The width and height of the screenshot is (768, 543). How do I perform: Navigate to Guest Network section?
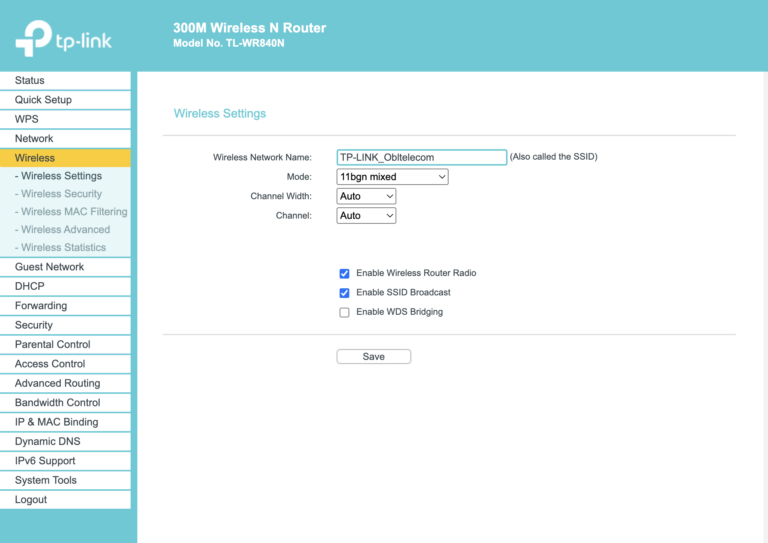49,267
